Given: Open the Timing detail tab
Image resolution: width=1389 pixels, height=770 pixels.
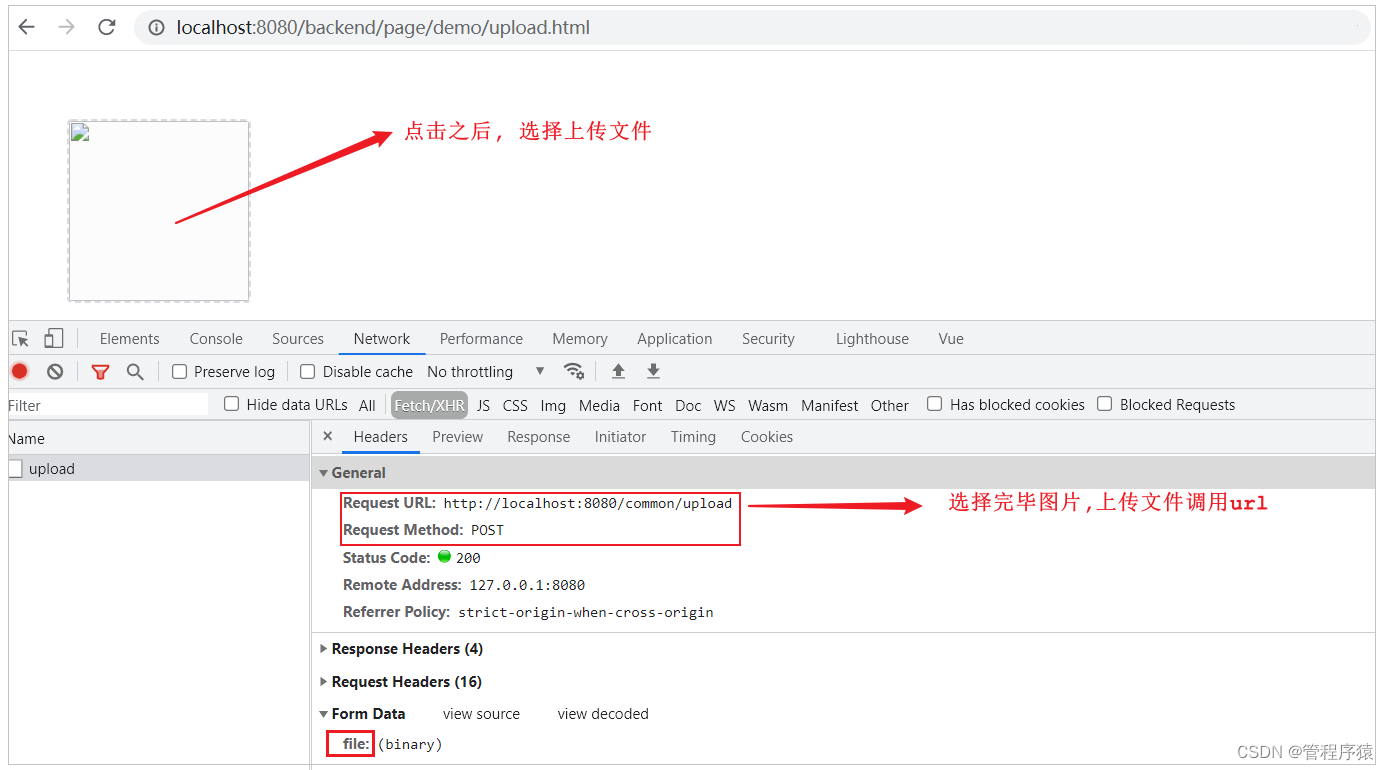Looking at the screenshot, I should tap(694, 437).
